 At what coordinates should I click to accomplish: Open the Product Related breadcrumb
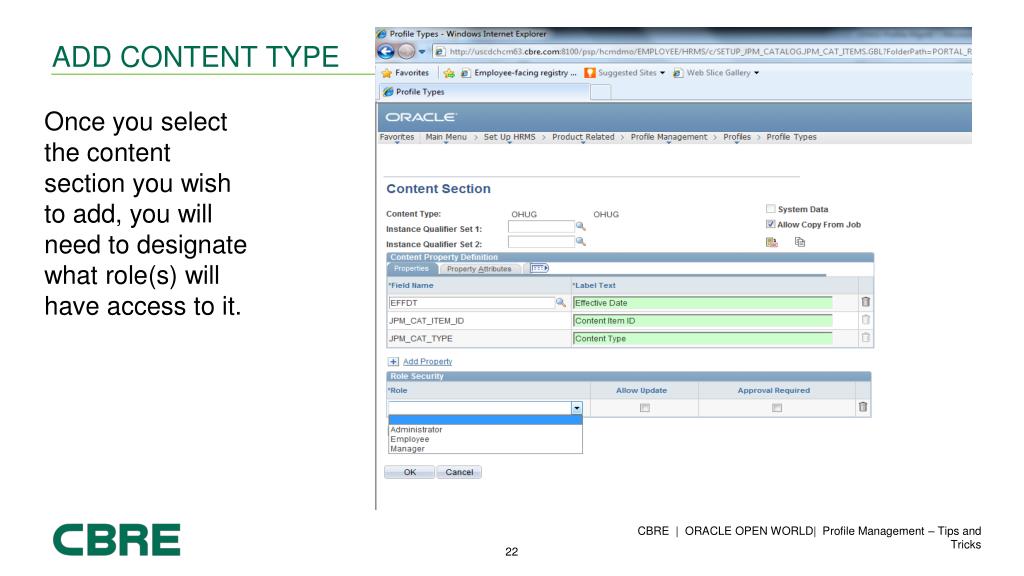click(x=583, y=137)
